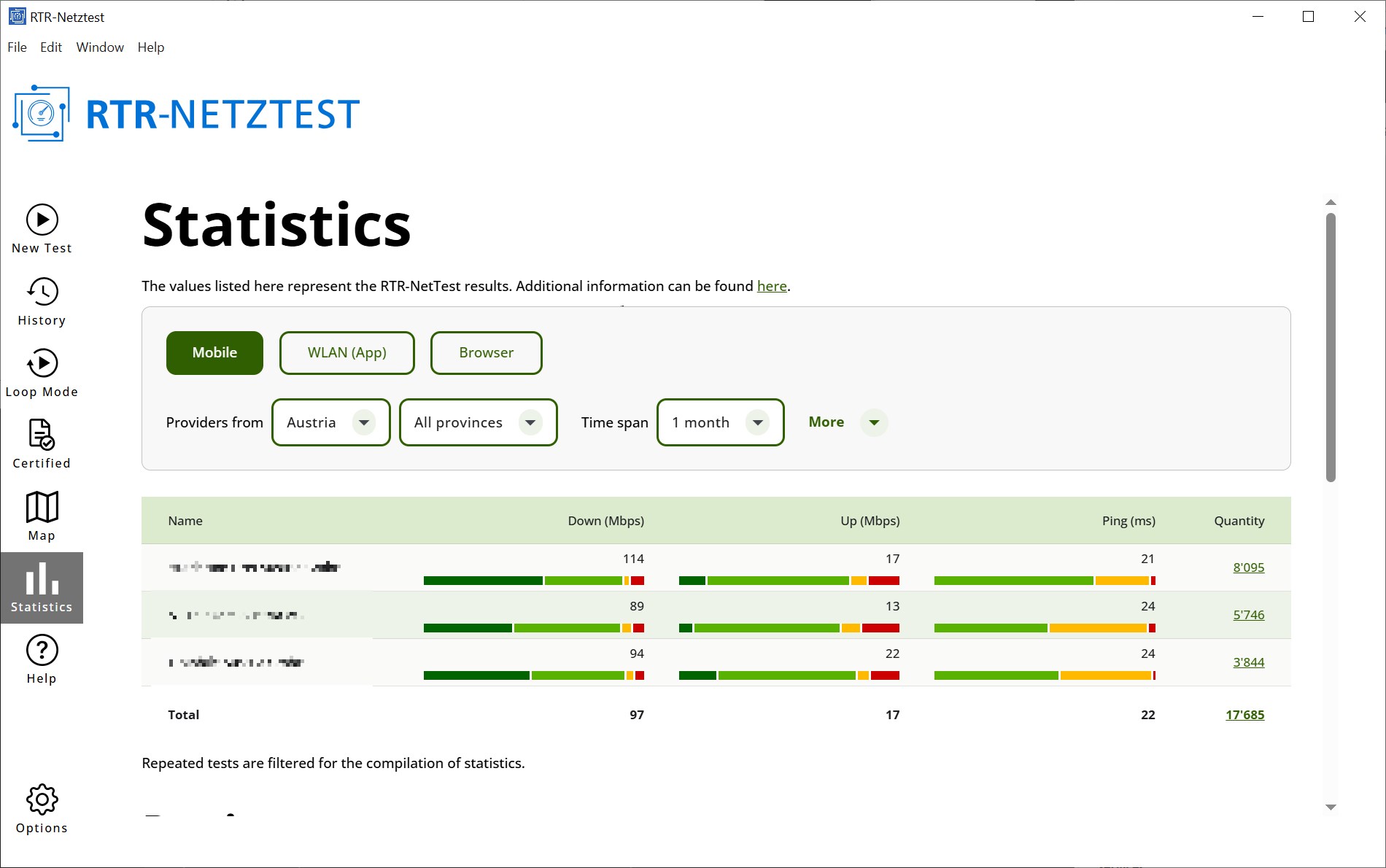Open Loop Mode
This screenshot has height=868, width=1386.
tap(42, 373)
